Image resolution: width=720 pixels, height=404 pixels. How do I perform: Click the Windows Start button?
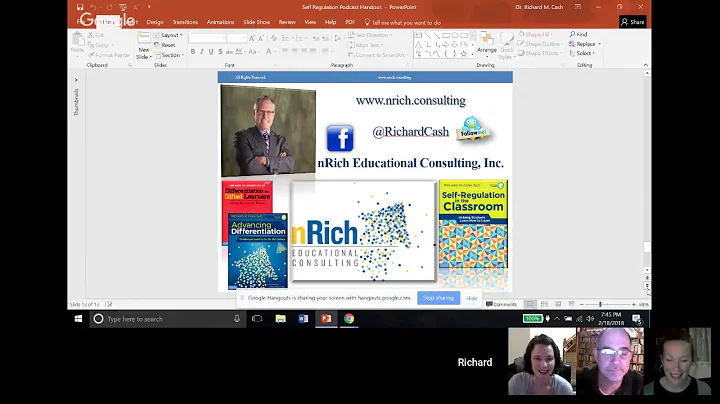tap(79, 319)
